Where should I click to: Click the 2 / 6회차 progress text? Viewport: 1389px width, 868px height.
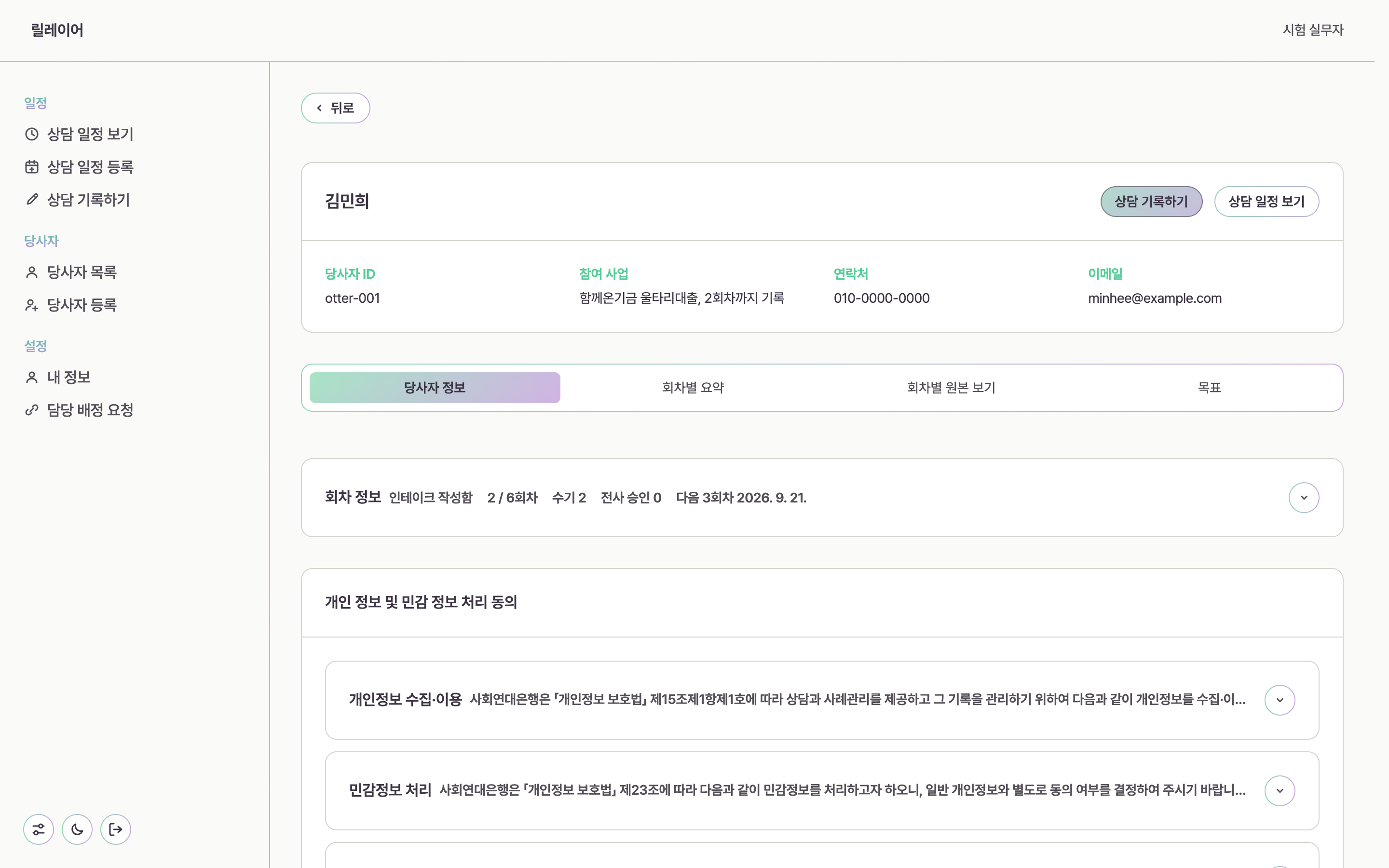click(512, 498)
